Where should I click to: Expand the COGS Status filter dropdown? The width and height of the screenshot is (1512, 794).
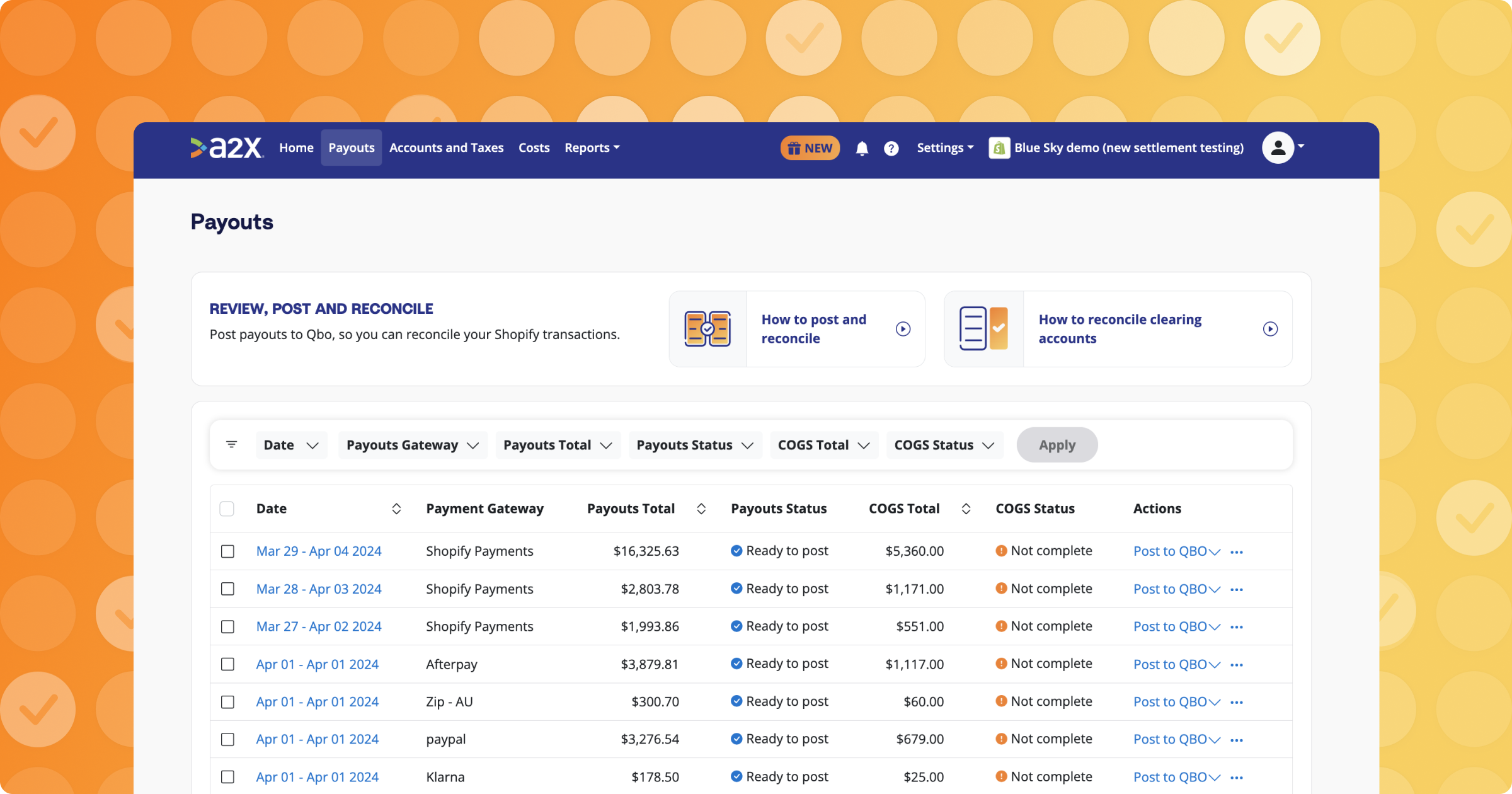pos(944,445)
